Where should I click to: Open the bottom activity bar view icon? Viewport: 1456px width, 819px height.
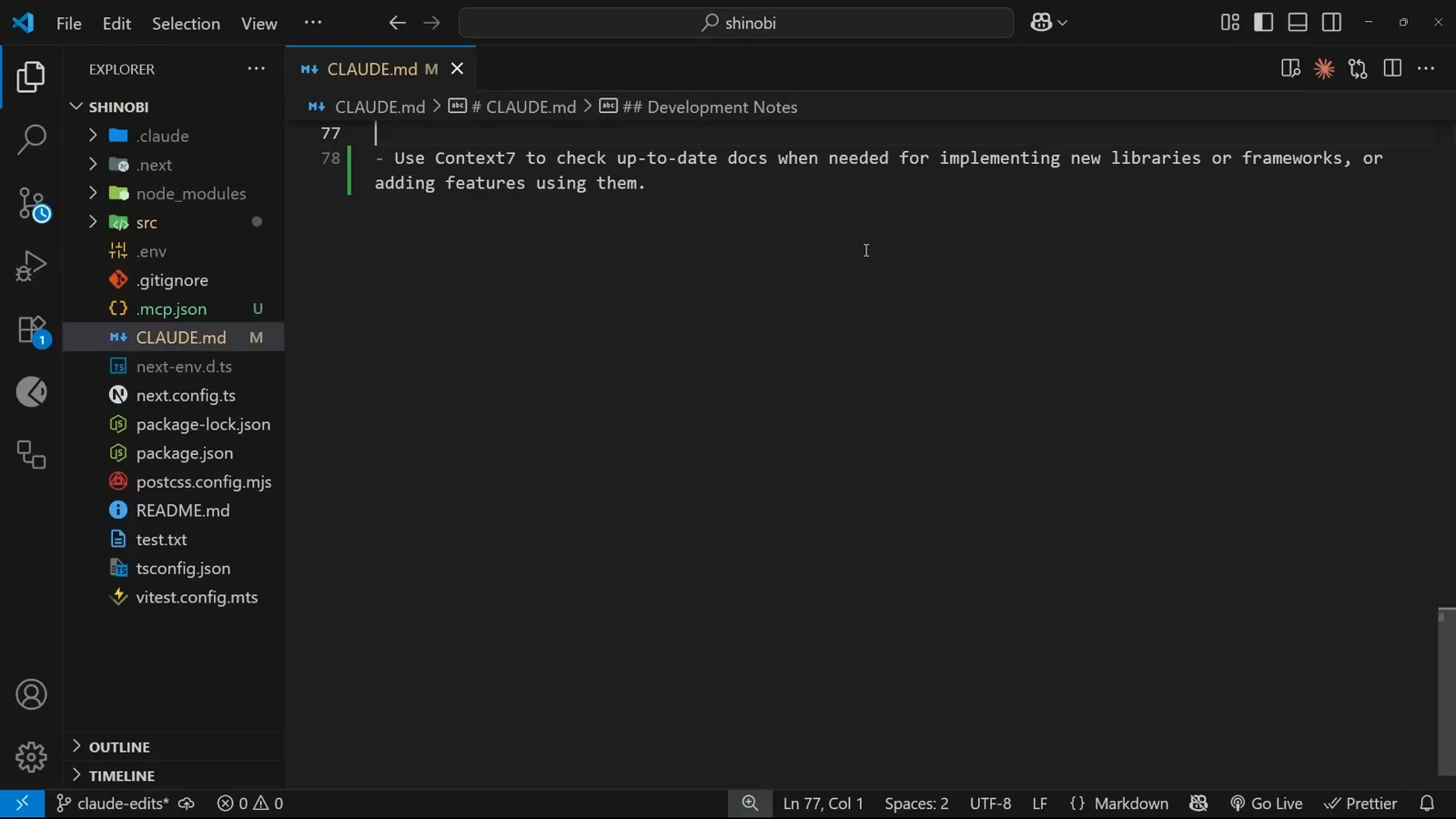point(31,455)
